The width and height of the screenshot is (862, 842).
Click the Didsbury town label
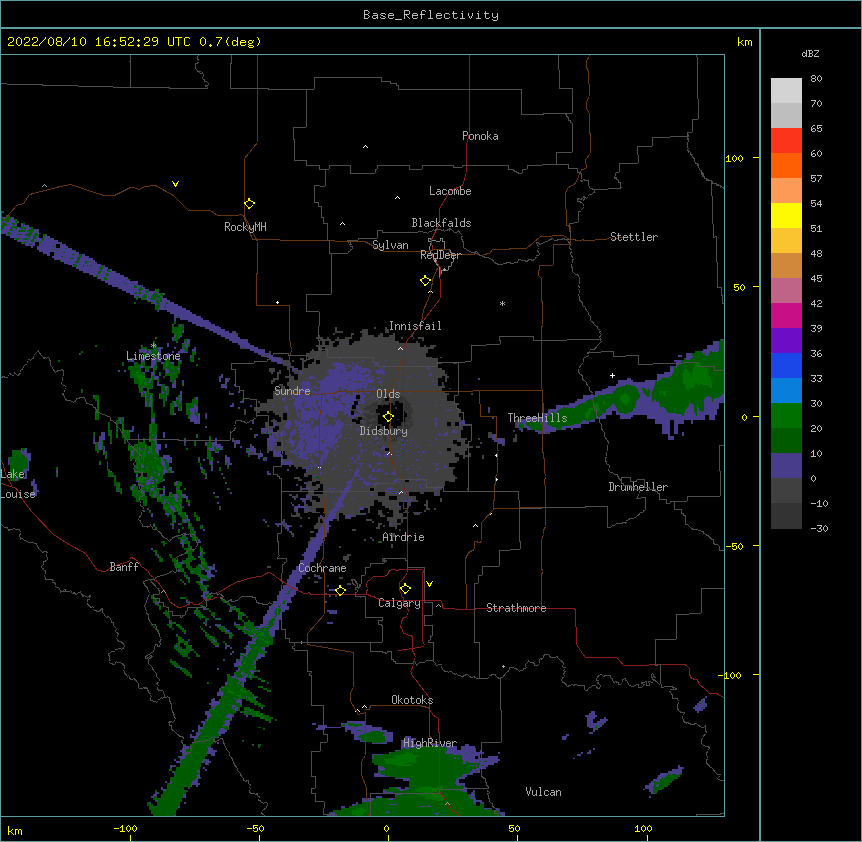click(384, 431)
